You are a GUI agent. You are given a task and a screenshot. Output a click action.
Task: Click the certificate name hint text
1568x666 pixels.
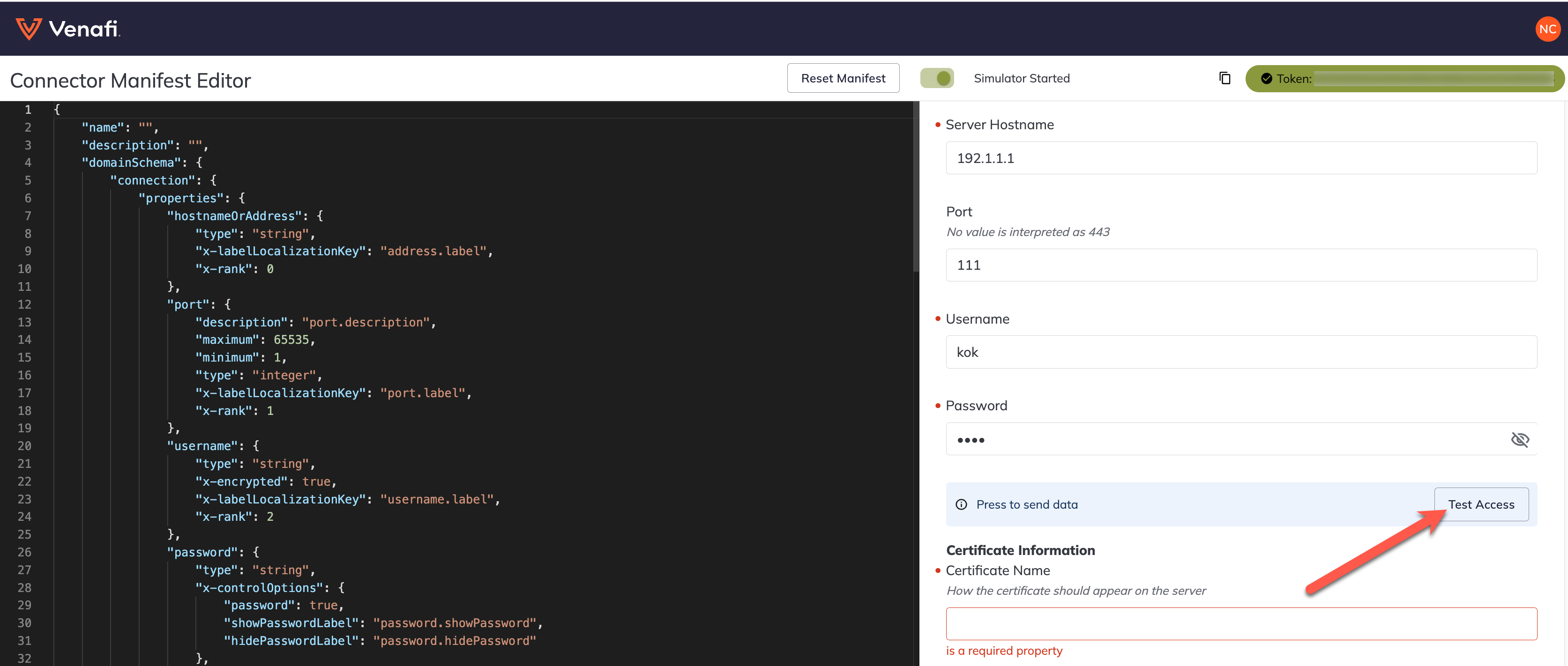(1075, 591)
